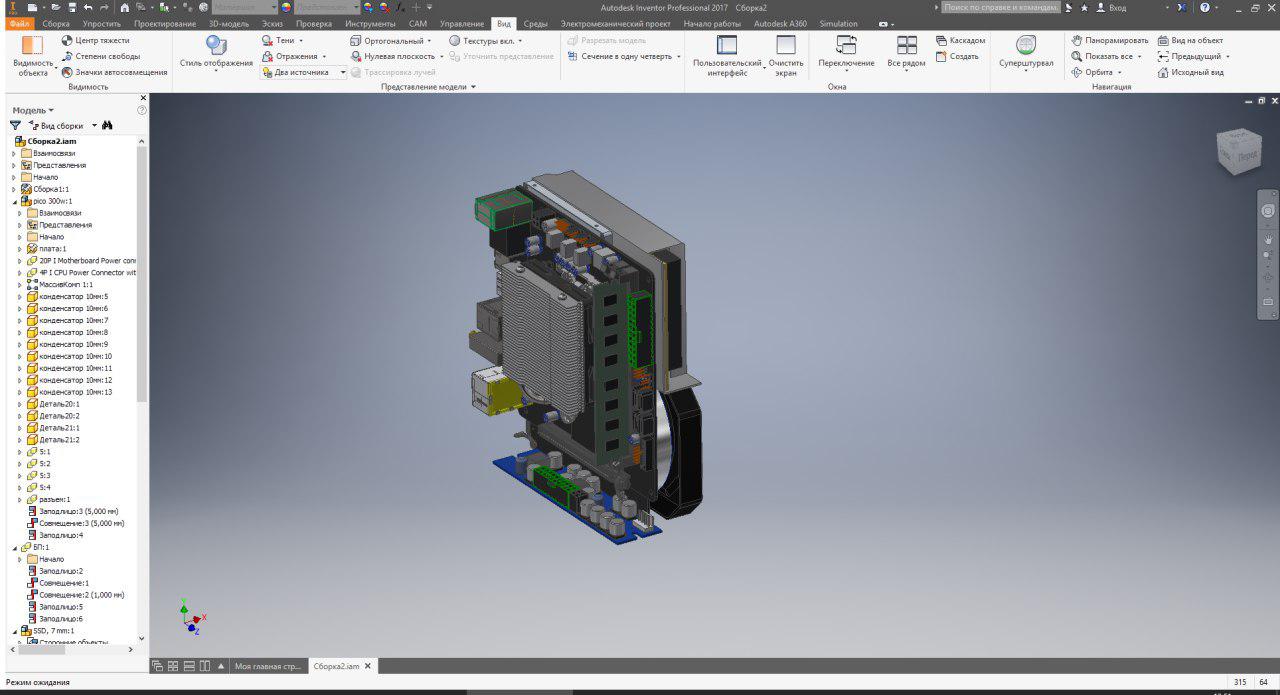Collapse the pico 300w:1 tree node

14,201
